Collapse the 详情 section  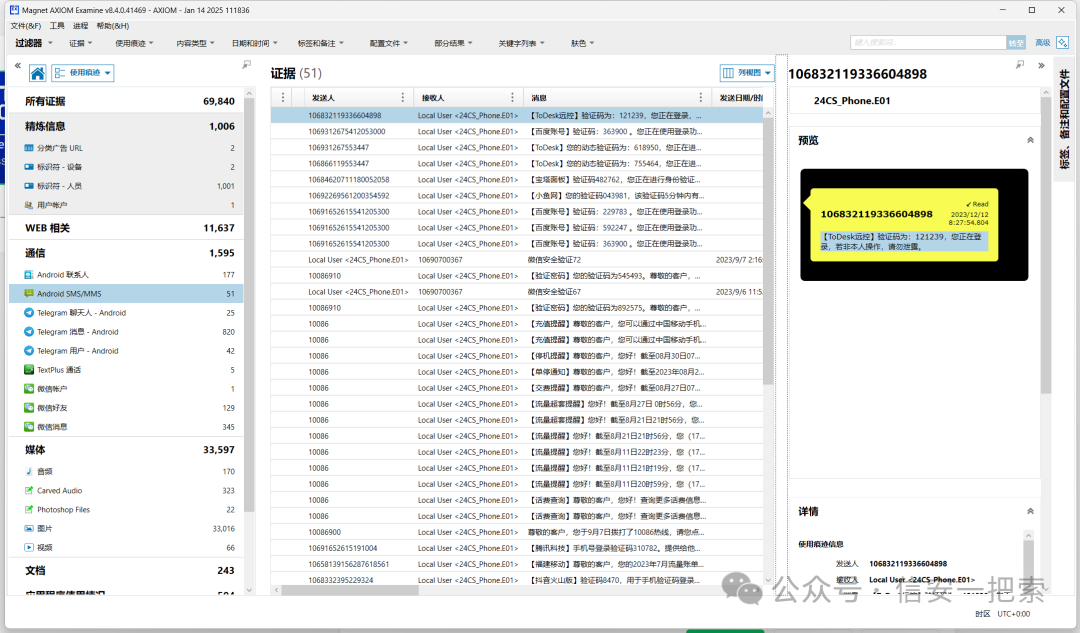point(1030,512)
